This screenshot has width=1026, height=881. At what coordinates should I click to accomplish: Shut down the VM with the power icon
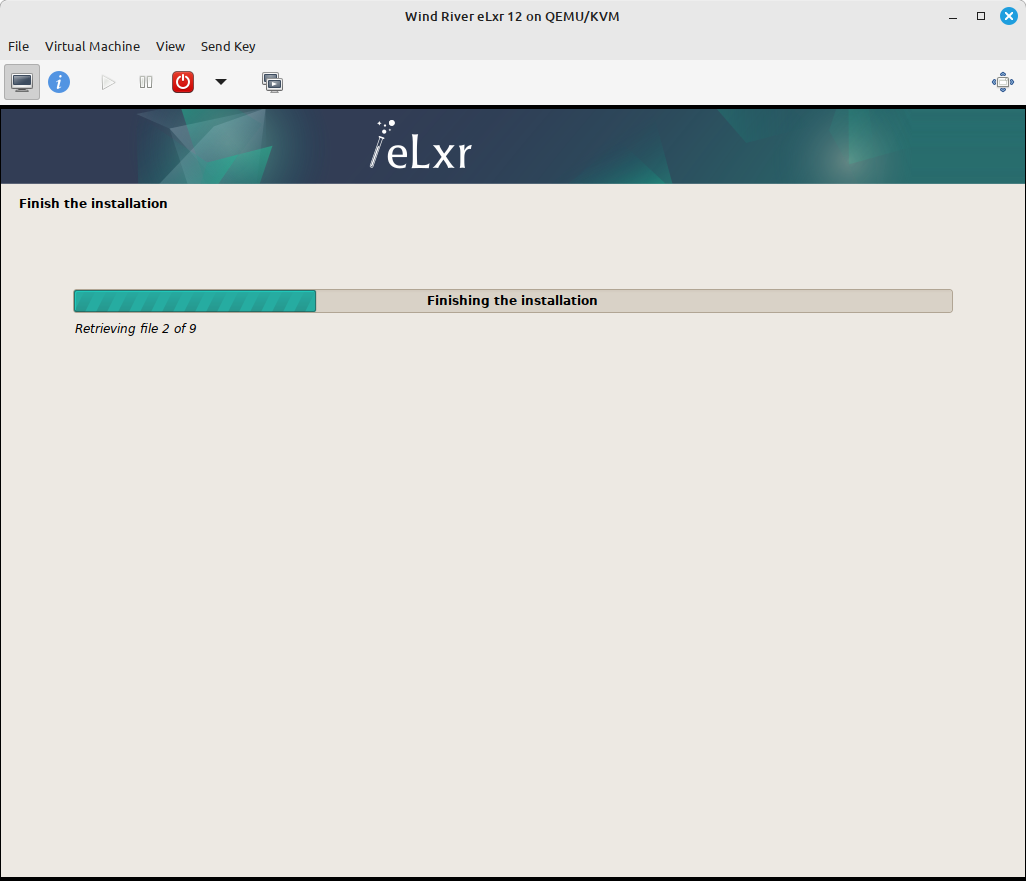point(182,81)
